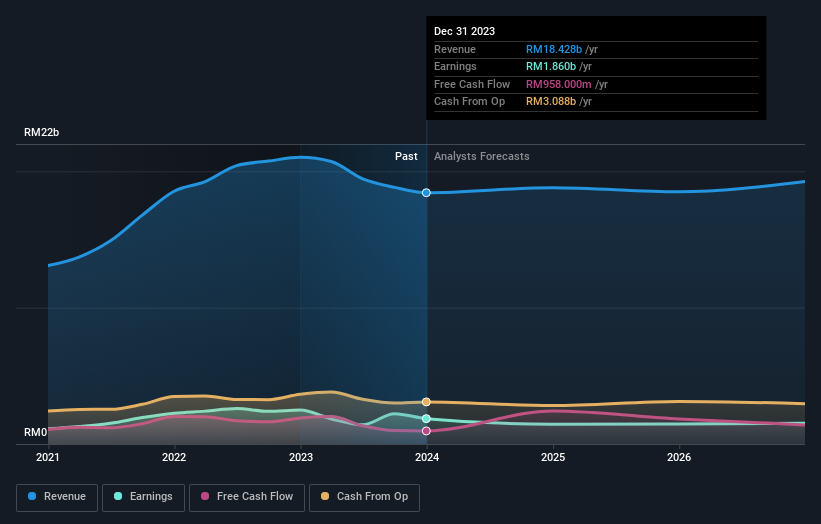
Task: Select the Free Cash Flow marker at 2024
Action: [426, 431]
